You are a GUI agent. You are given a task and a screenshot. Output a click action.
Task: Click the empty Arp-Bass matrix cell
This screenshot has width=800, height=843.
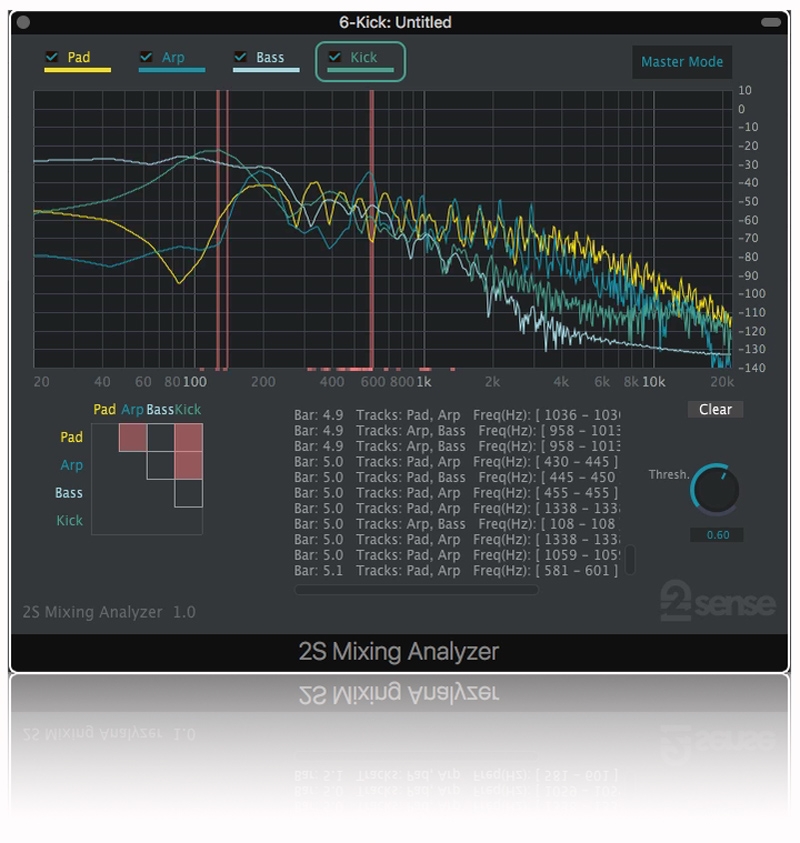pyautogui.click(x=161, y=466)
